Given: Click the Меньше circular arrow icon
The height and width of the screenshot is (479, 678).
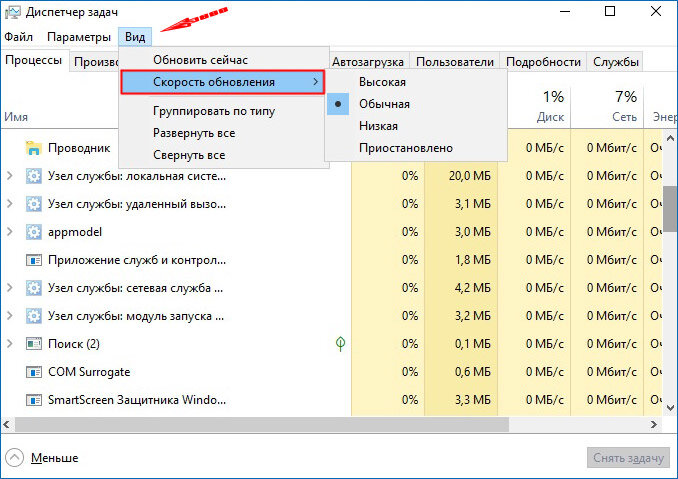Looking at the screenshot, I should click(x=14, y=457).
